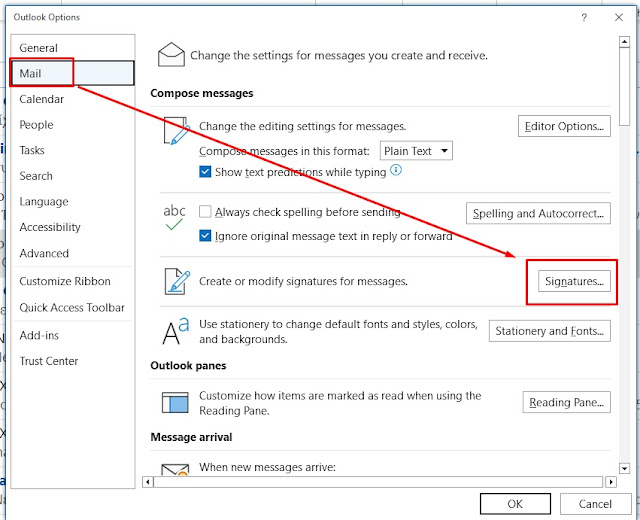Confirm with the OK button

(x=515, y=504)
